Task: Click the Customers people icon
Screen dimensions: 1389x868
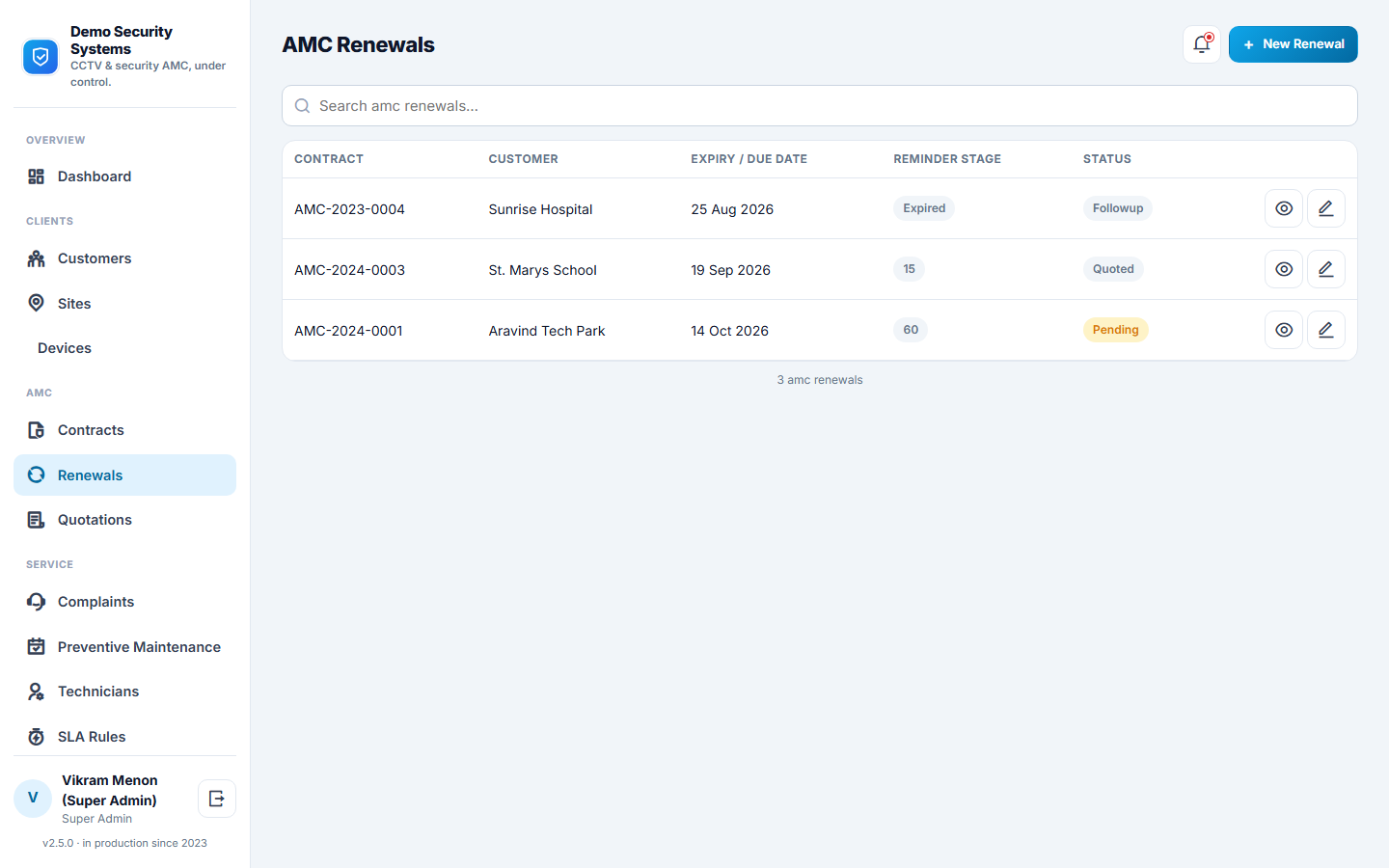Action: pos(37,258)
